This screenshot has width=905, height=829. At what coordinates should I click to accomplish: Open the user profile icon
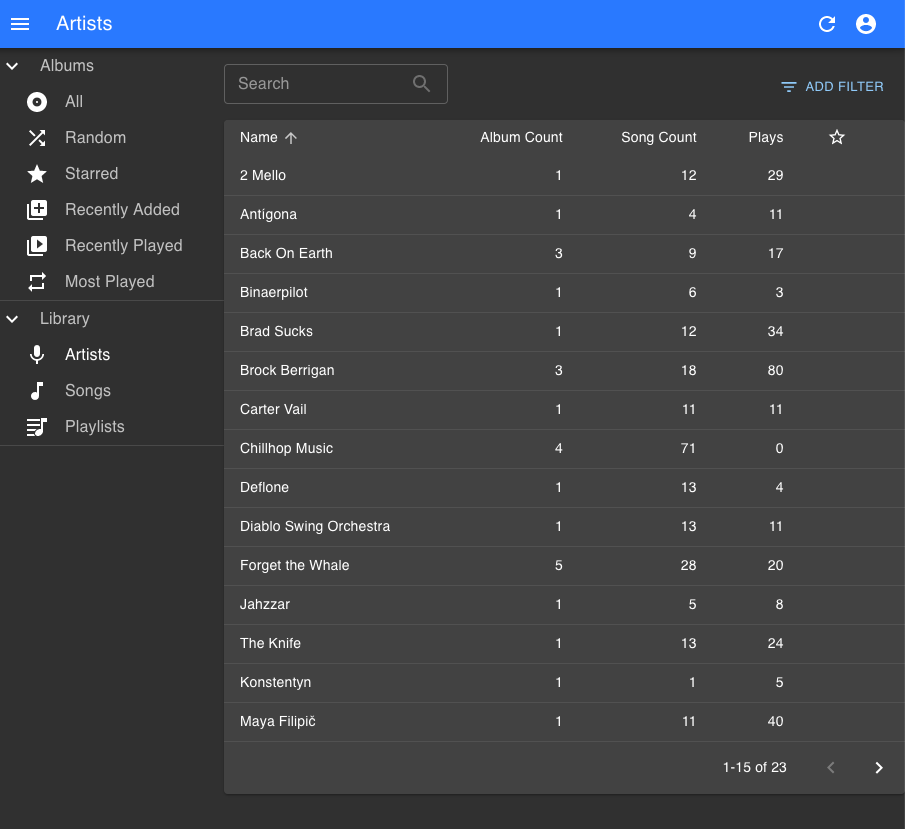(866, 24)
